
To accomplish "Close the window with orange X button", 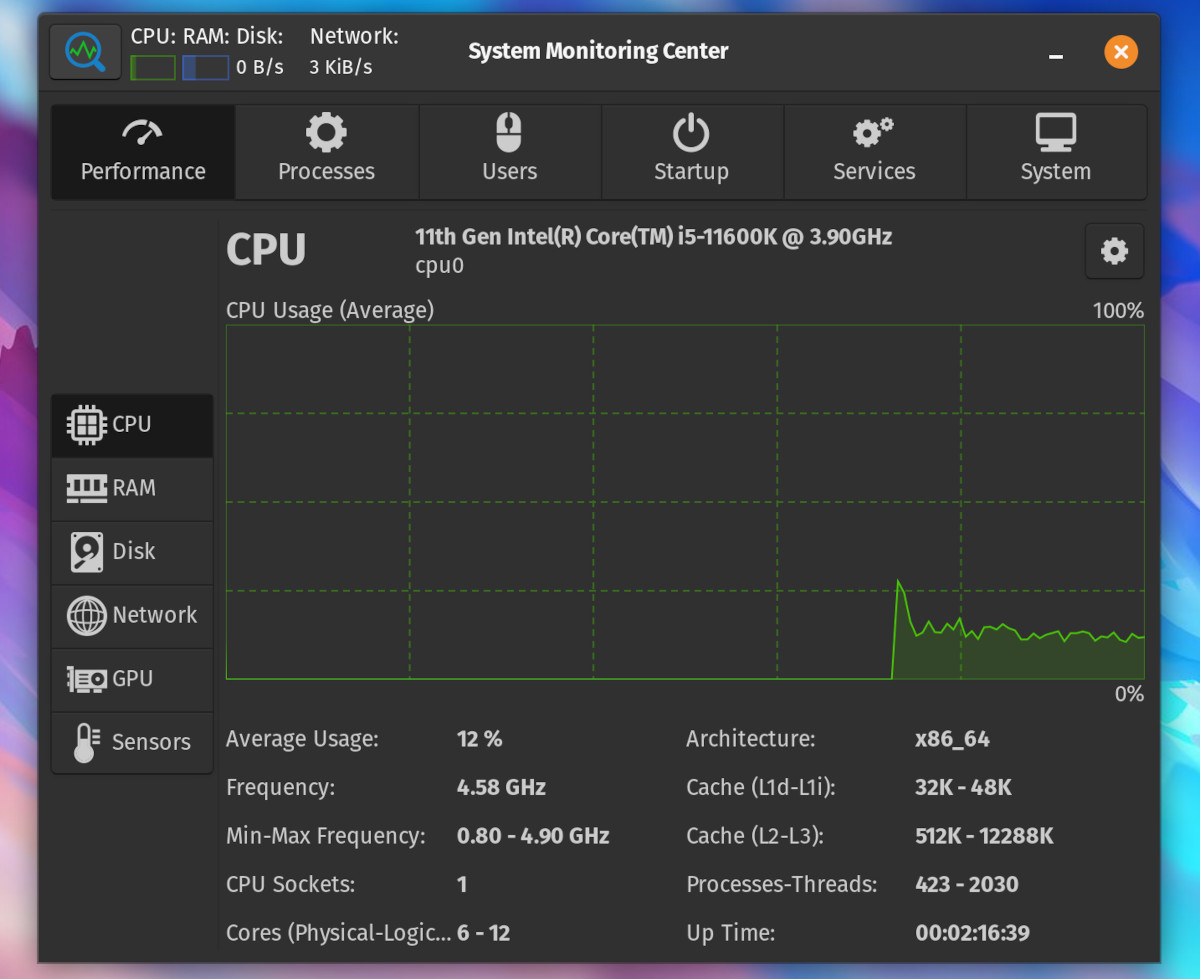I will (x=1121, y=52).
